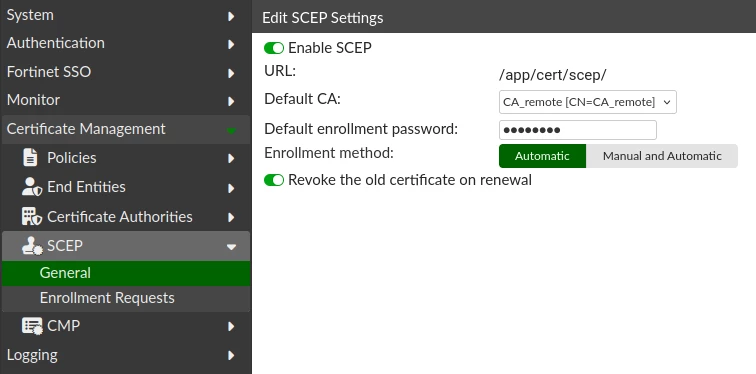The image size is (756, 374).
Task: Toggle the Enable SCEP switch
Action: [274, 48]
